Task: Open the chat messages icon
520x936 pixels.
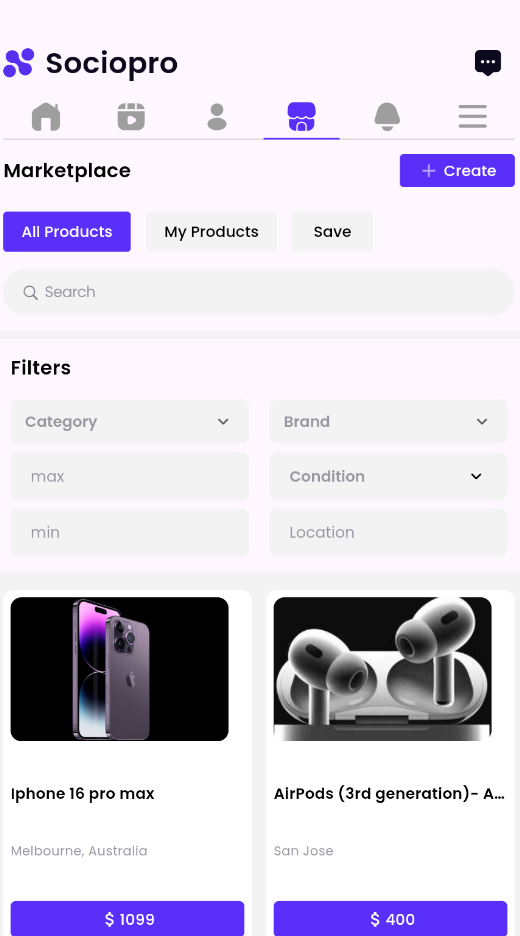Action: click(488, 63)
